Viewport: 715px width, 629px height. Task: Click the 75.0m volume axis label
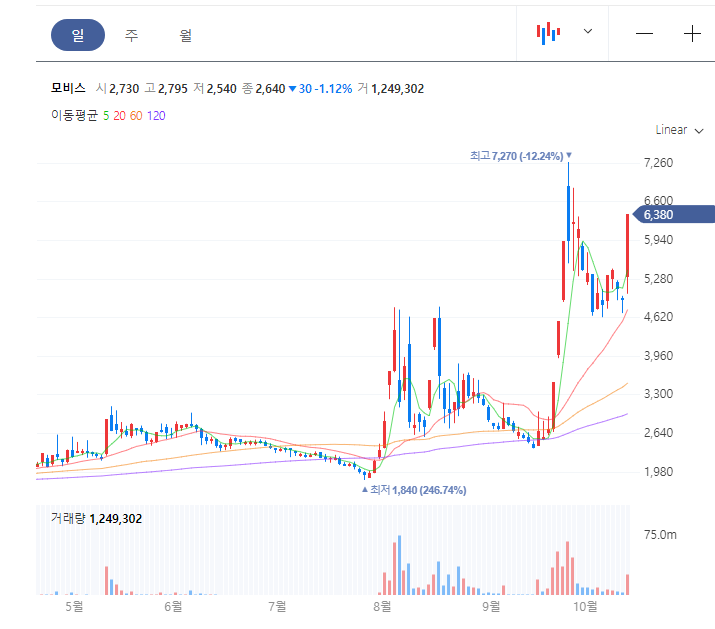click(x=660, y=535)
